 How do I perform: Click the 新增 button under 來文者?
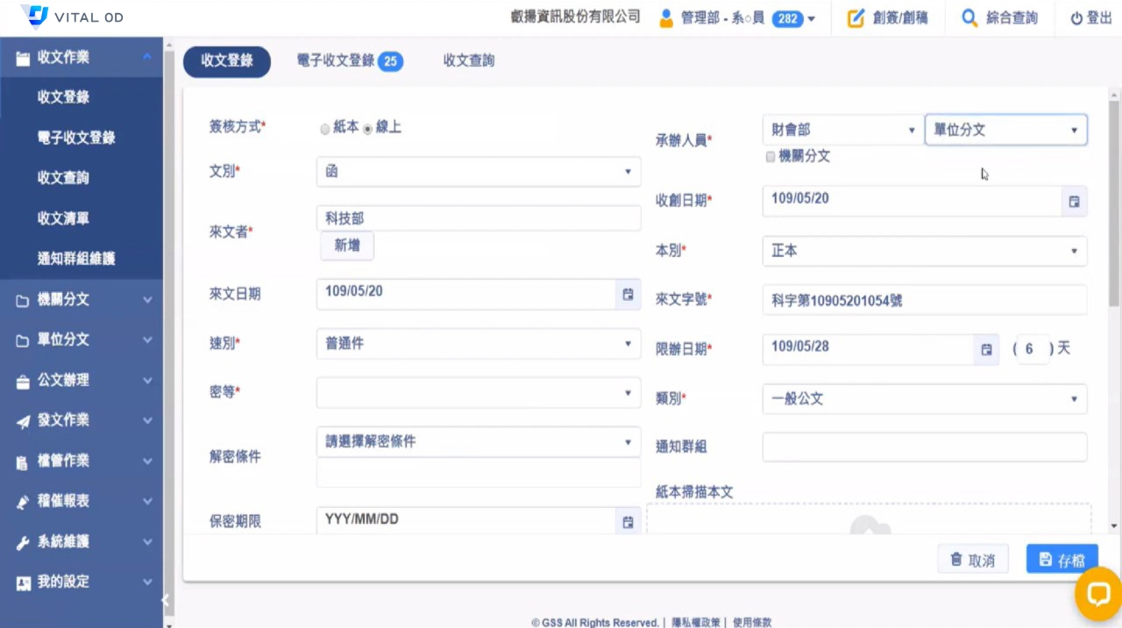[347, 246]
